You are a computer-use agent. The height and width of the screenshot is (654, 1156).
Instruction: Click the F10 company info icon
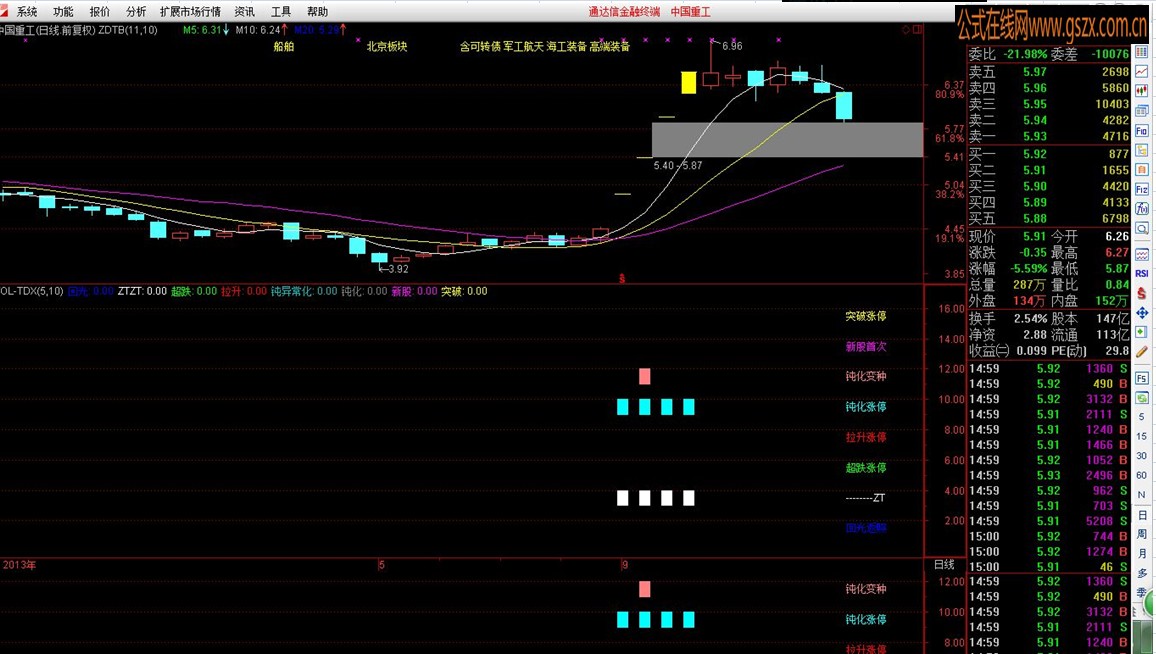1141,131
